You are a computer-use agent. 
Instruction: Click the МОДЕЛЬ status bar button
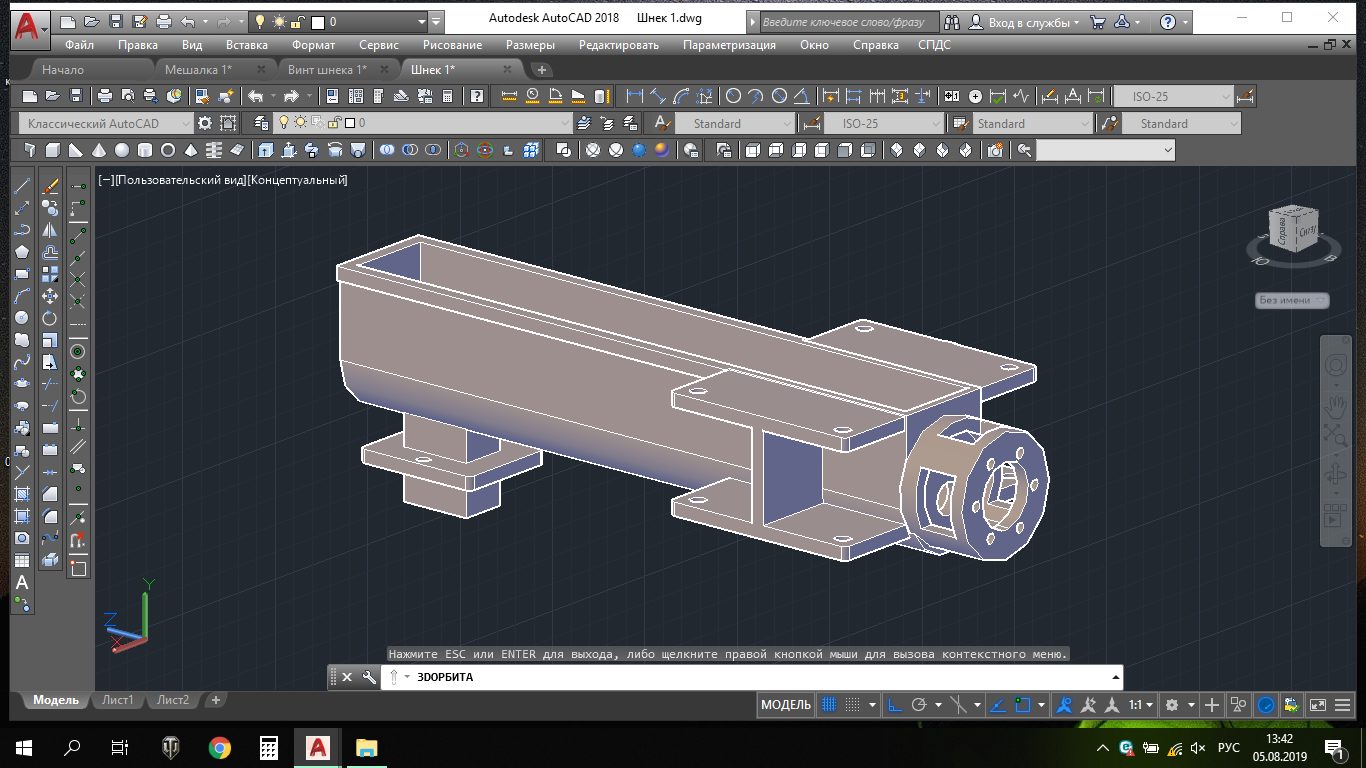[x=786, y=705]
